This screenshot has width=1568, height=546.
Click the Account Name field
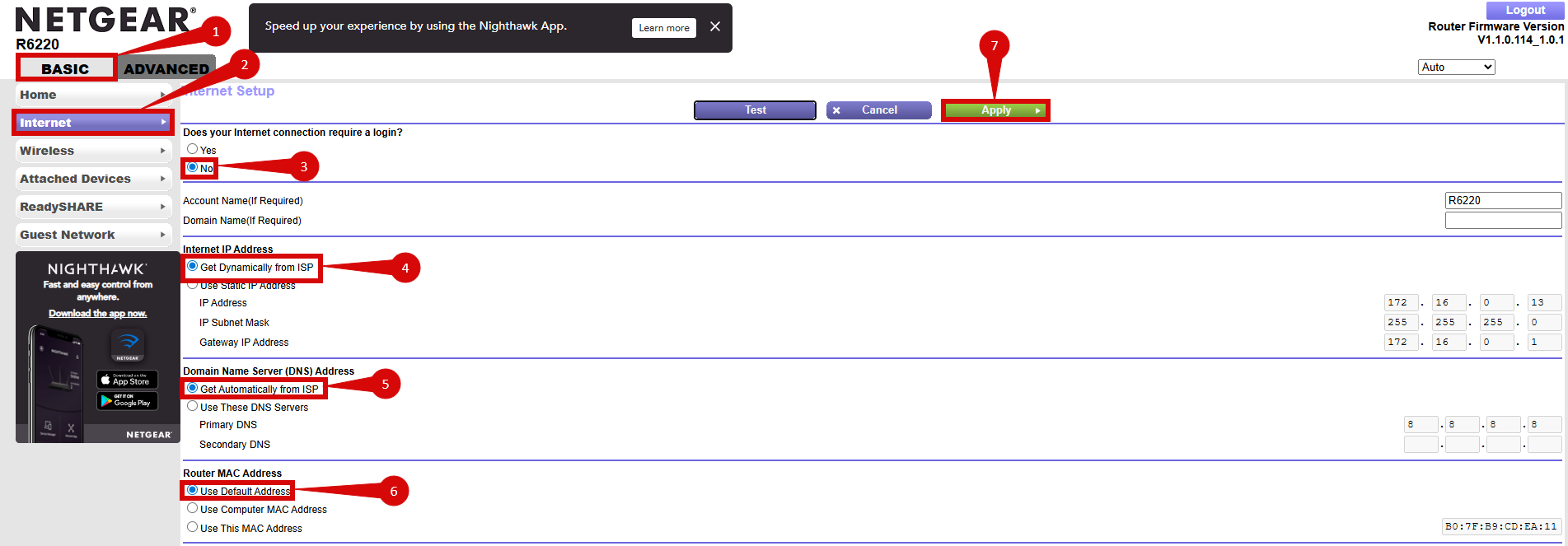point(1503,200)
